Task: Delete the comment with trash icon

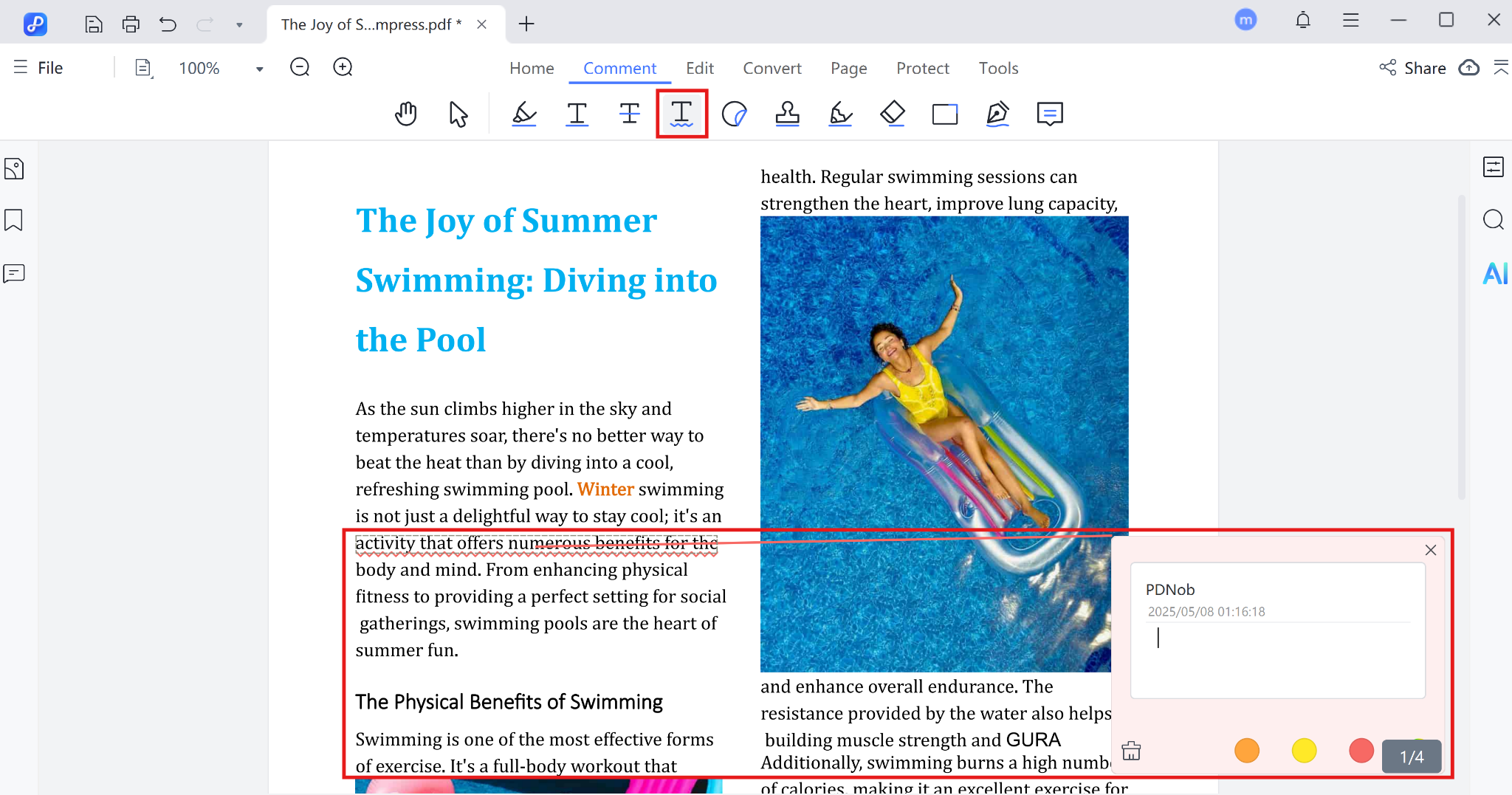Action: [1131, 751]
